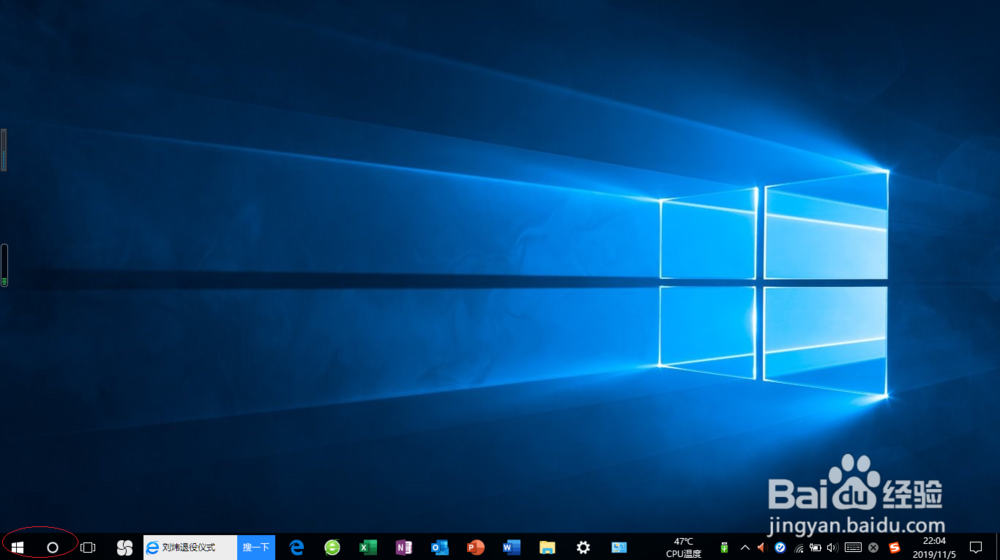
Task: Open Cortana circle search button
Action: pos(52,547)
